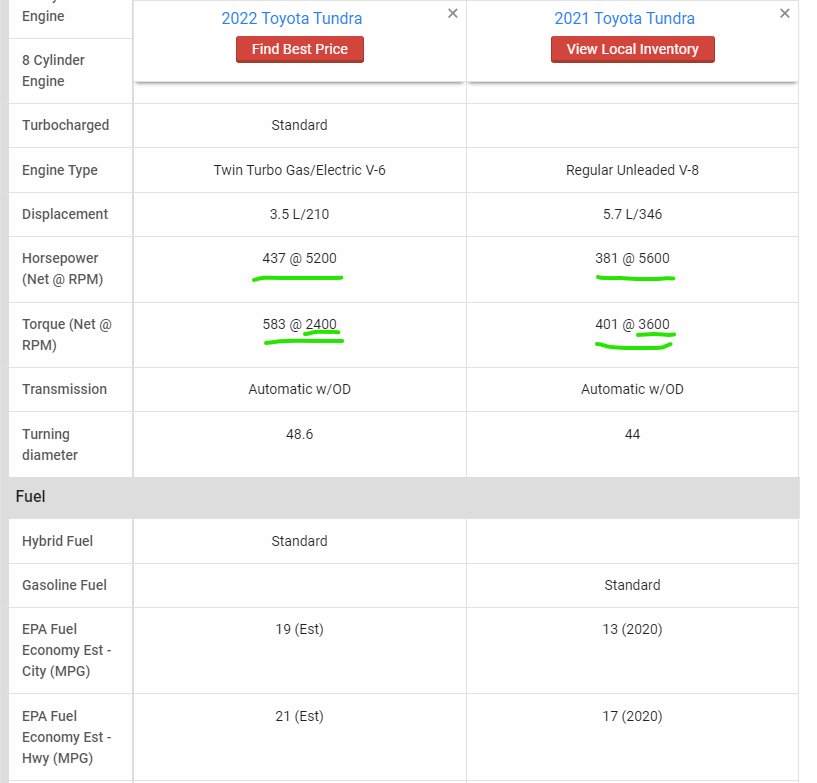The width and height of the screenshot is (817, 783).
Task: Select the 437 @ 5200 horsepower value
Action: (300, 258)
